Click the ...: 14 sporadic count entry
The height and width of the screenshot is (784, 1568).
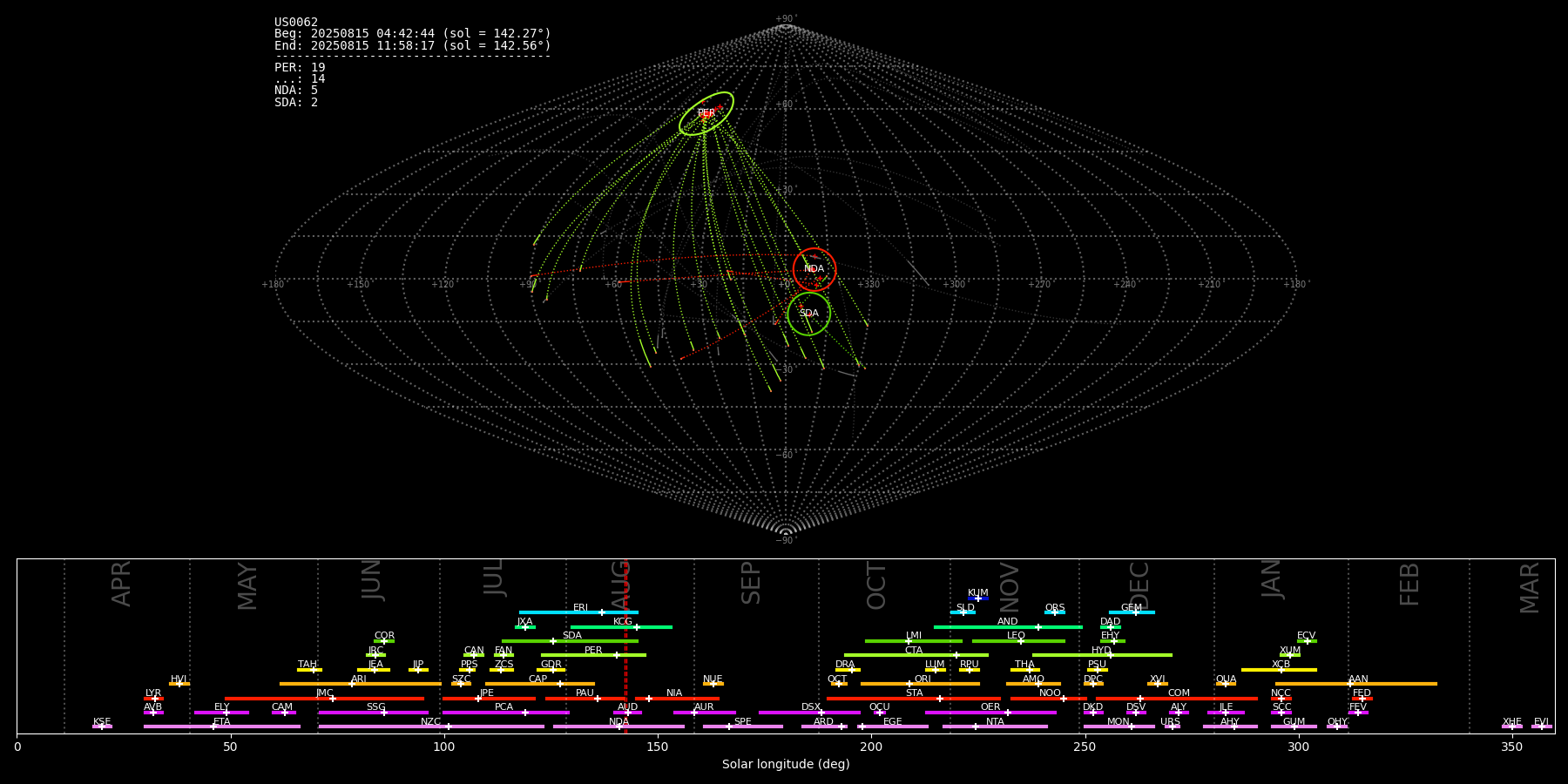pos(300,78)
